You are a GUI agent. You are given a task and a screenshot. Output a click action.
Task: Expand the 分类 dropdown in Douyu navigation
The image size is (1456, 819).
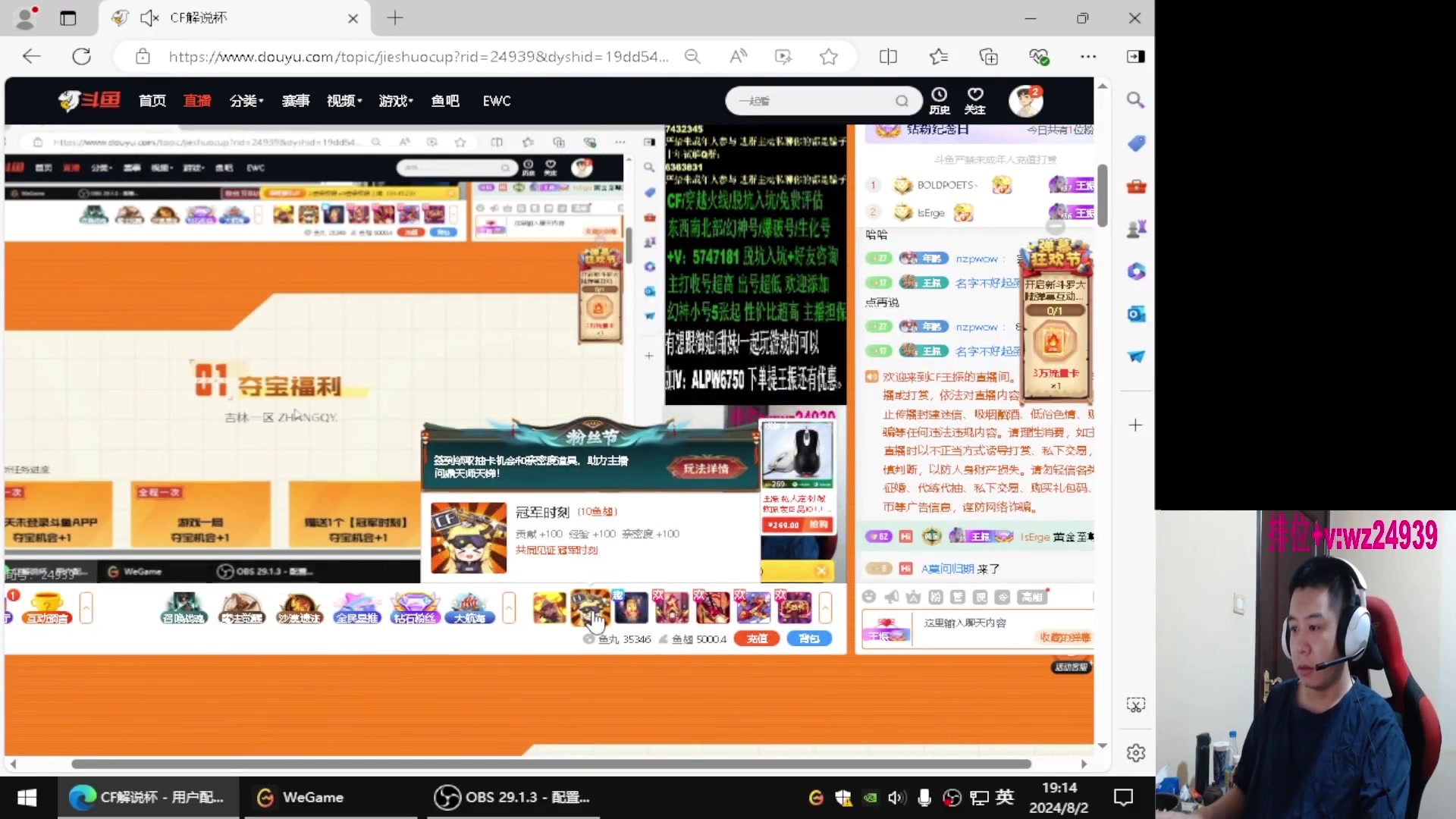pyautogui.click(x=245, y=101)
